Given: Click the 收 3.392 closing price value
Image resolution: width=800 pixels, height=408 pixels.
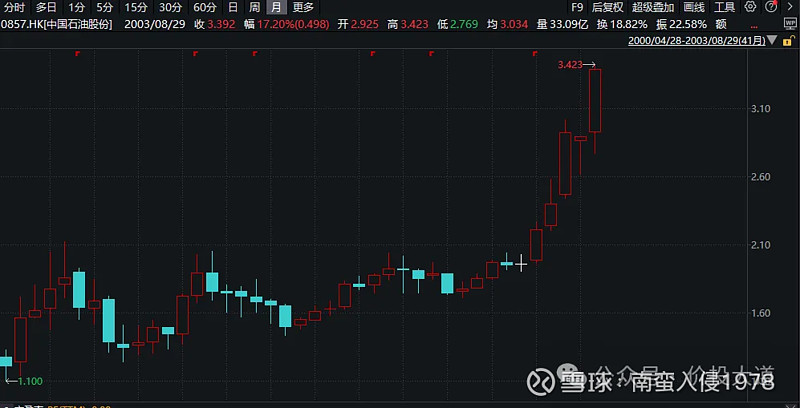Looking at the screenshot, I should pos(215,24).
